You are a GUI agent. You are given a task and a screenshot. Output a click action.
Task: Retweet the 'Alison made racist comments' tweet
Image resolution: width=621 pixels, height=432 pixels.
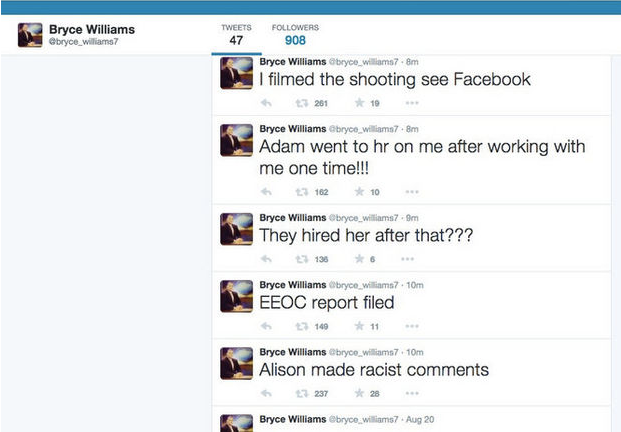[301, 393]
